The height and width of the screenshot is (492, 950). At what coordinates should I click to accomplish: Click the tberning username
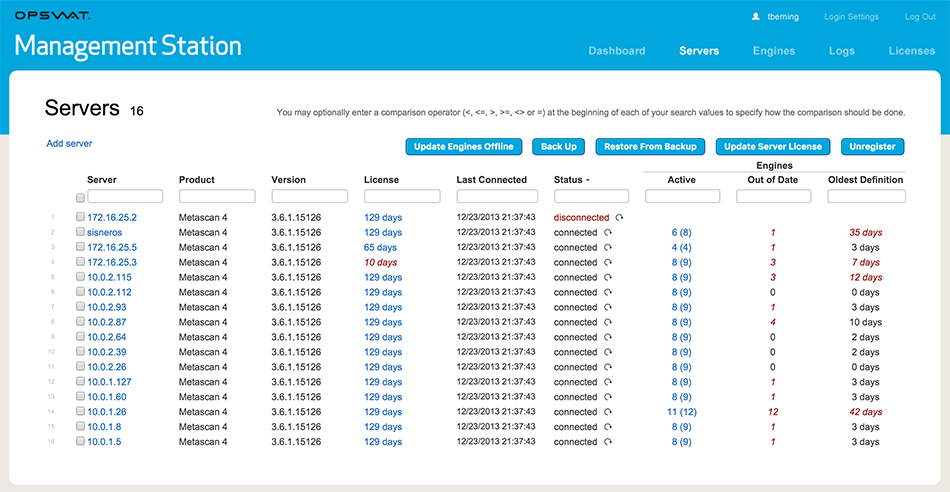(782, 17)
